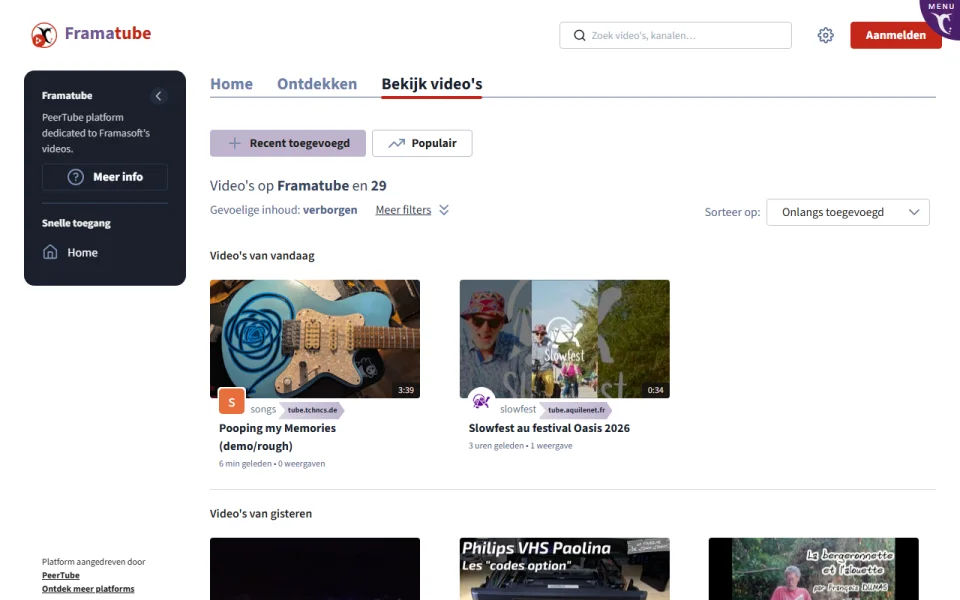Click the plus icon on Recent toegevoegd
The image size is (960, 600).
pyautogui.click(x=234, y=143)
